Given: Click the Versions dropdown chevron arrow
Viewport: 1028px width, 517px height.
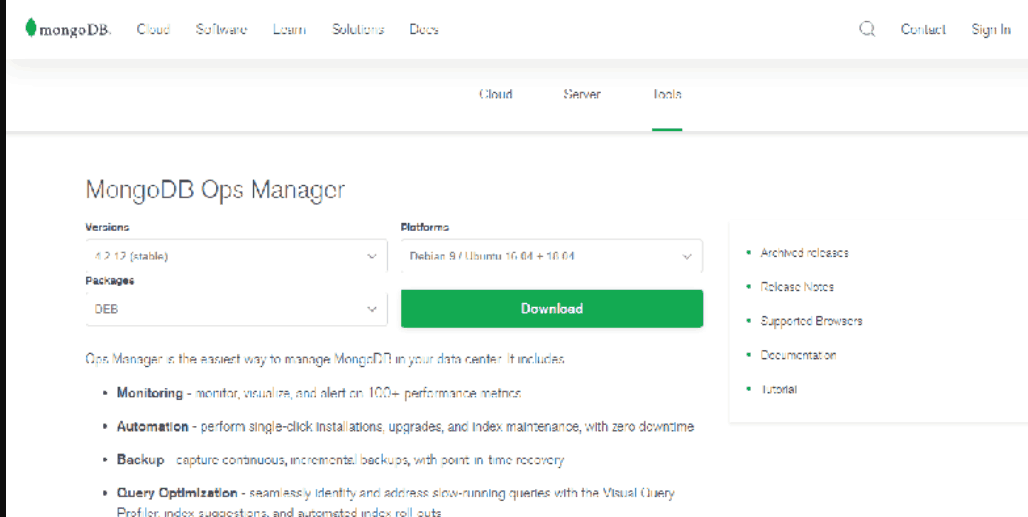Looking at the screenshot, I should point(372,257).
